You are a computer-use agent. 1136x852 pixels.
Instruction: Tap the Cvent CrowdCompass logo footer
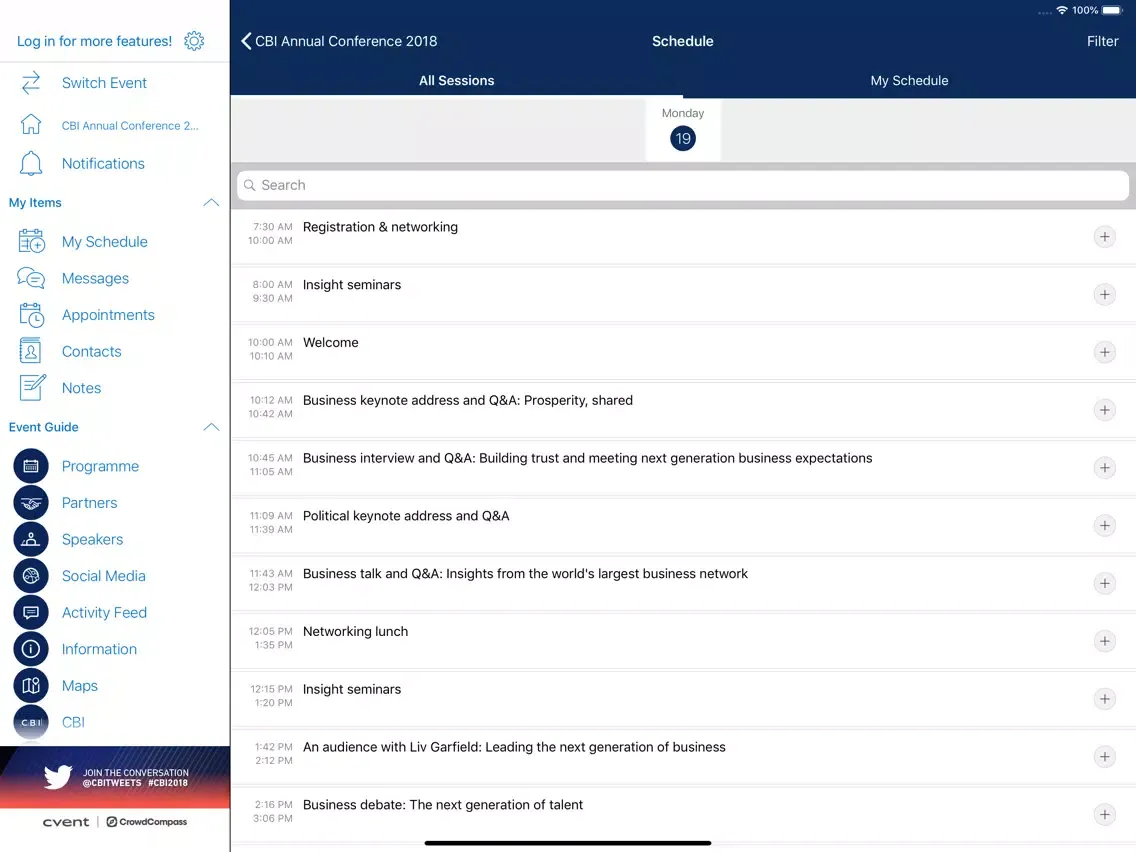(115, 822)
